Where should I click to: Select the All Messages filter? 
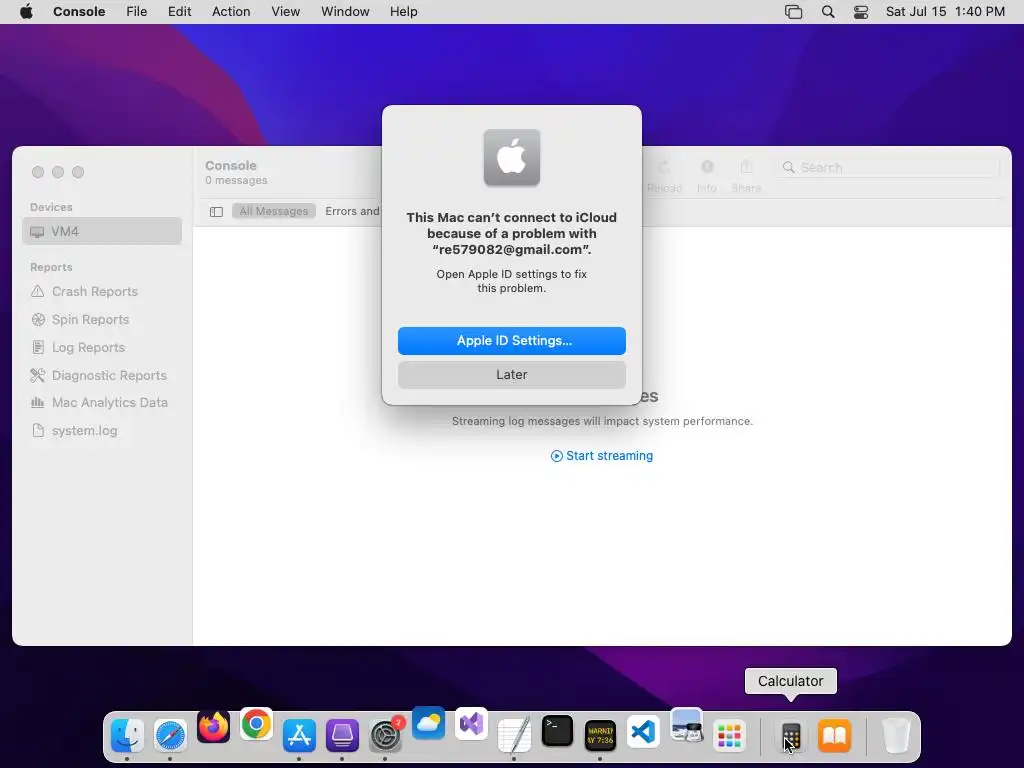274,211
